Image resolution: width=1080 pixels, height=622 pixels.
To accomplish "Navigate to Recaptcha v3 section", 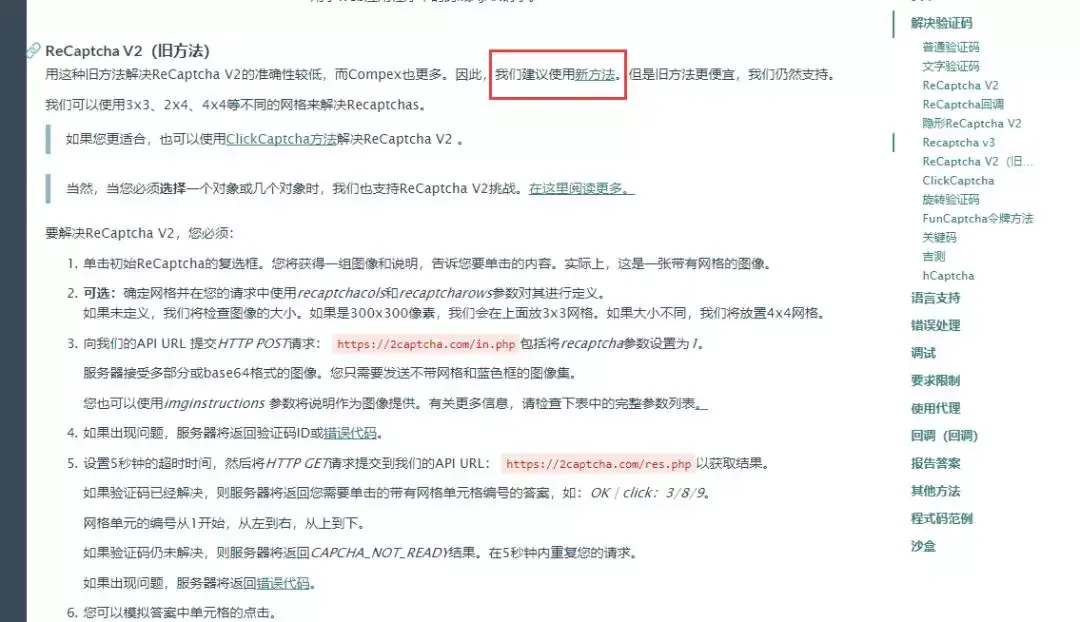I will [x=959, y=143].
